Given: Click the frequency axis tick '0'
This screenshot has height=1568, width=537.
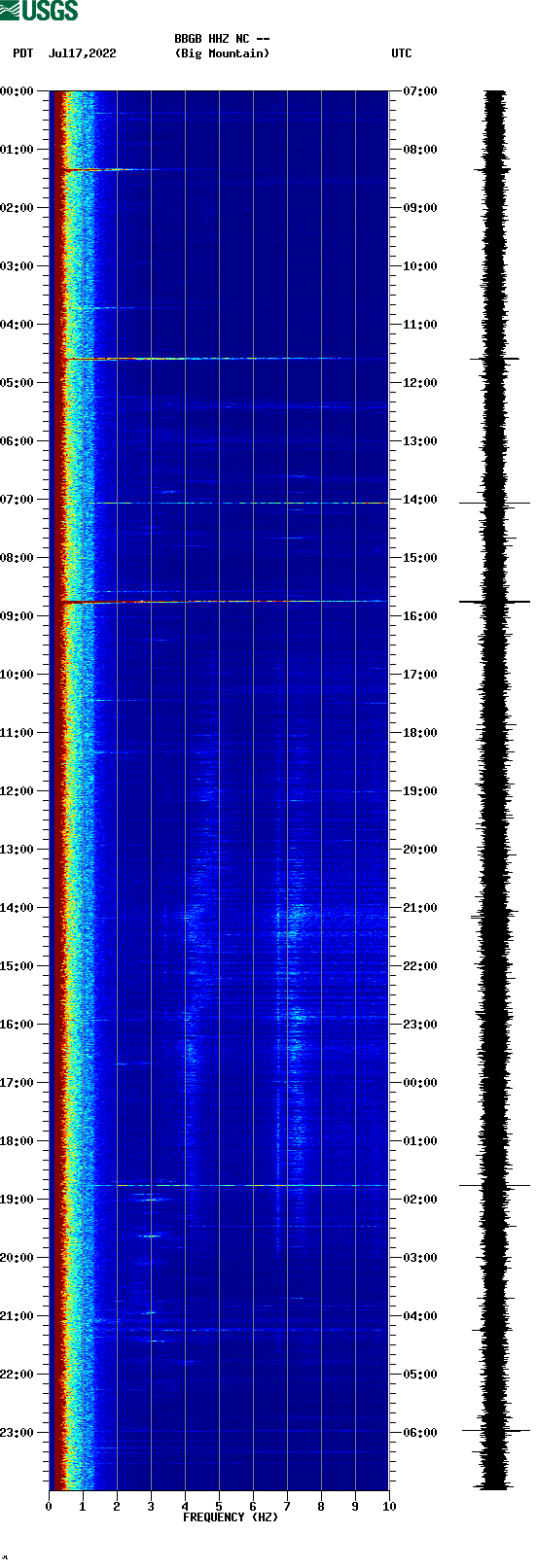Looking at the screenshot, I should pos(49,1507).
